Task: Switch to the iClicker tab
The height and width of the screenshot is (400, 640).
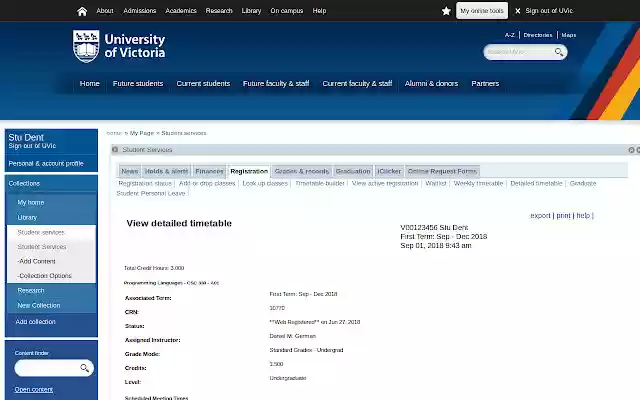Action: point(389,171)
